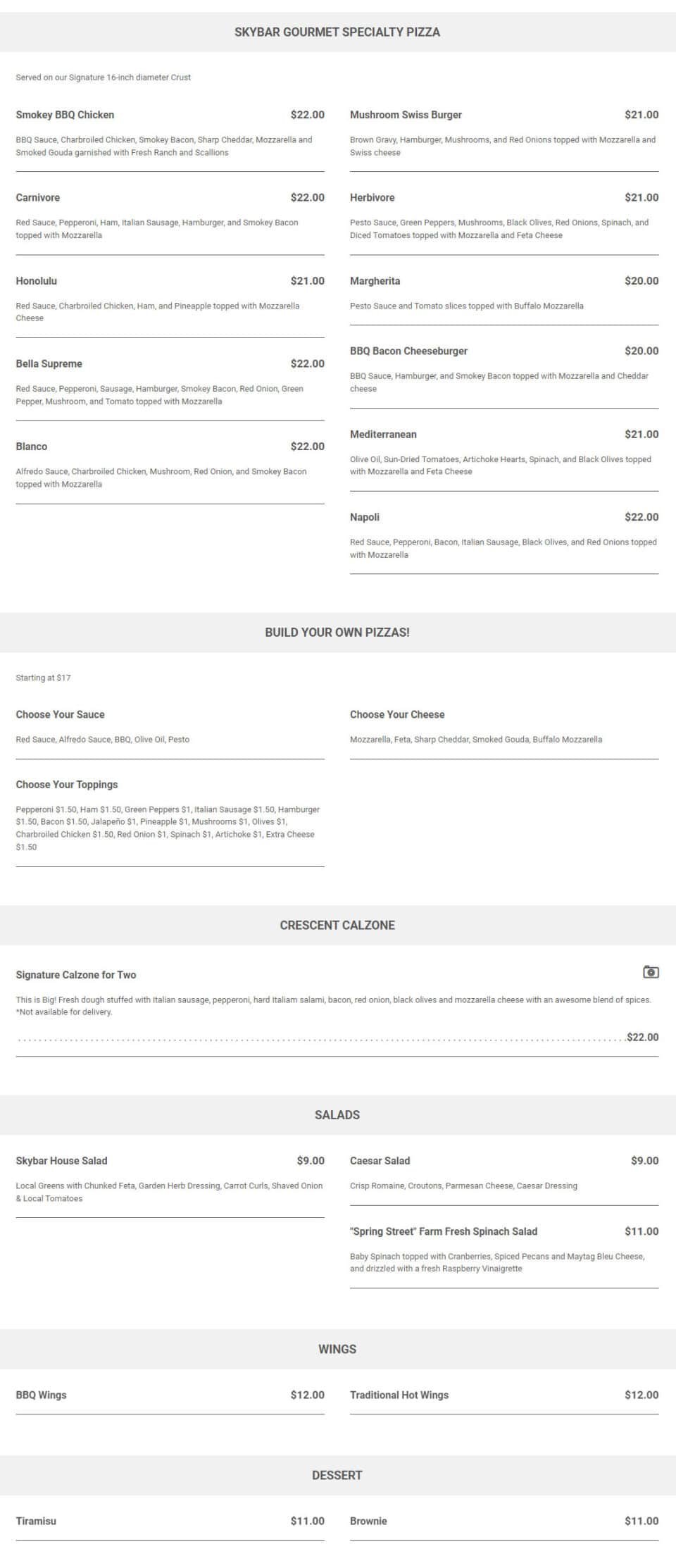Choose the Bella Supreme pizza
This screenshot has width=676, height=1568.
[x=49, y=364]
